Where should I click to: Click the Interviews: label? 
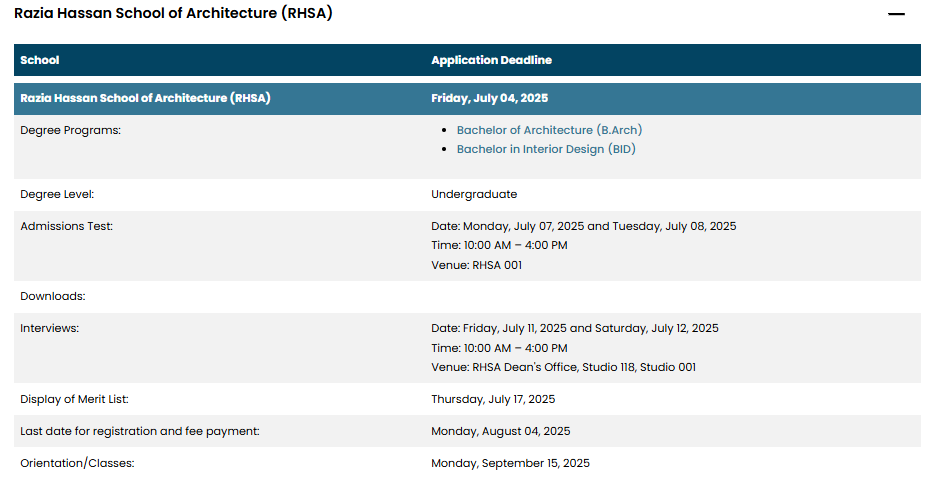click(49, 328)
